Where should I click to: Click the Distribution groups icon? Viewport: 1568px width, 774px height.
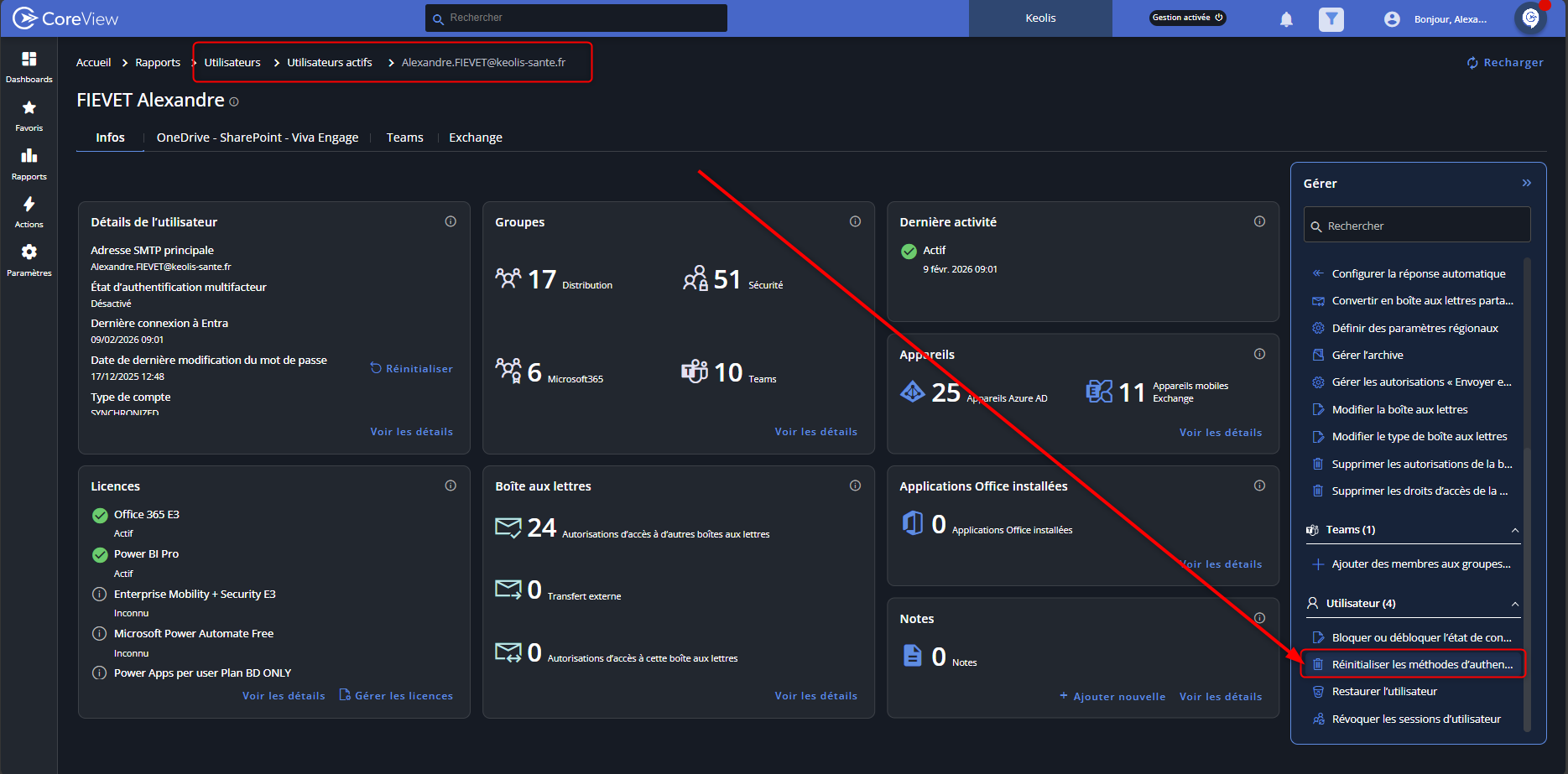pos(508,278)
